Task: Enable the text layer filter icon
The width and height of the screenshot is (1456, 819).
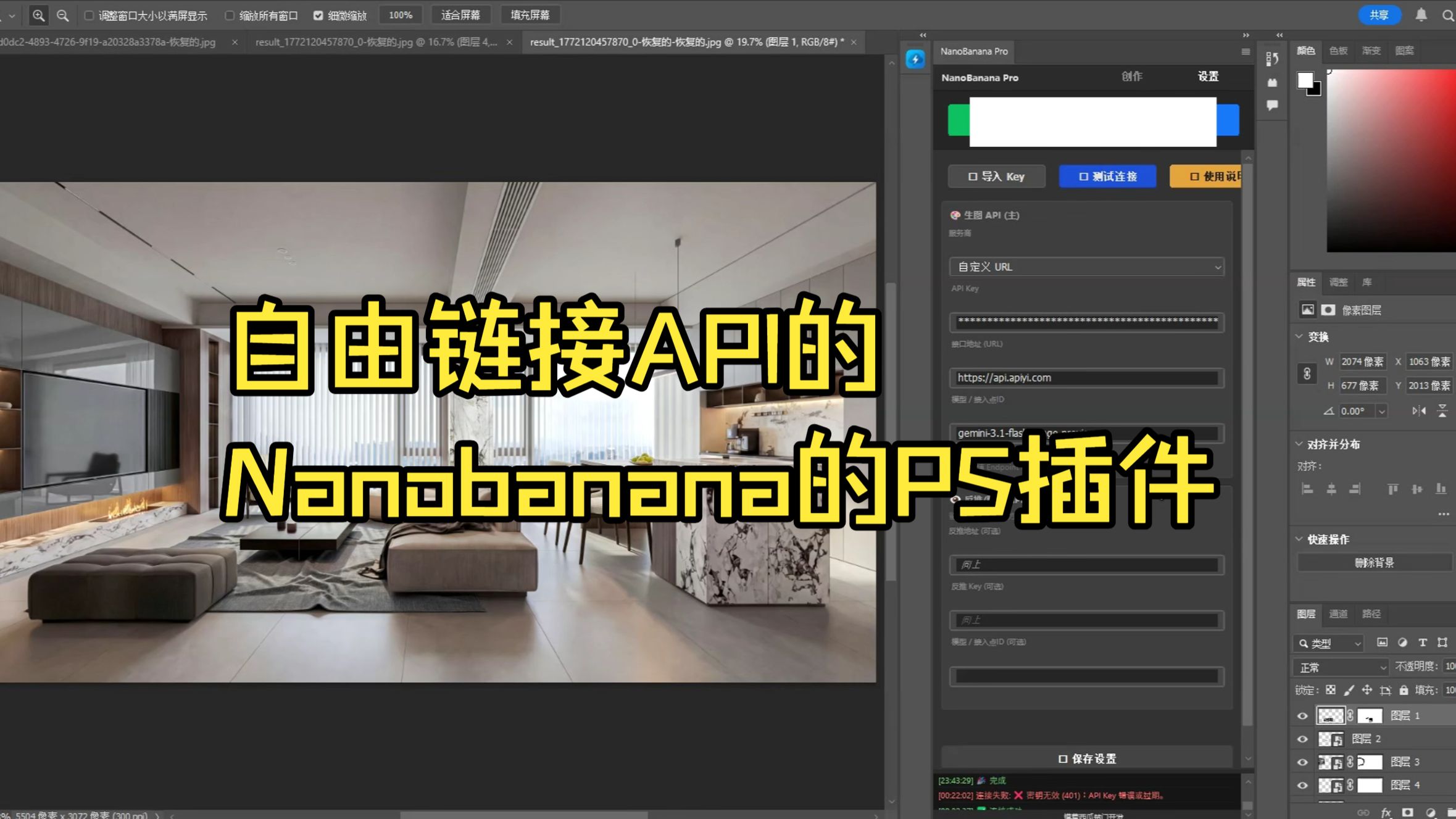Action: 1422,642
